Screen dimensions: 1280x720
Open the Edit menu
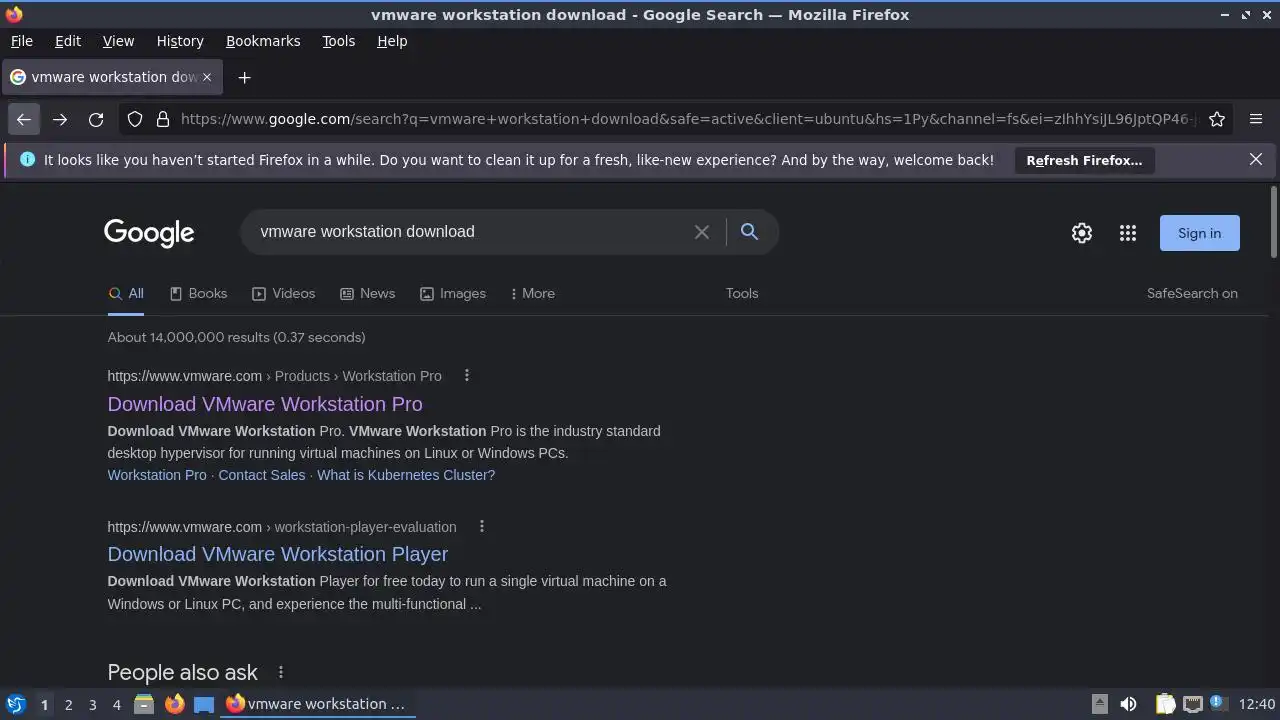[68, 41]
